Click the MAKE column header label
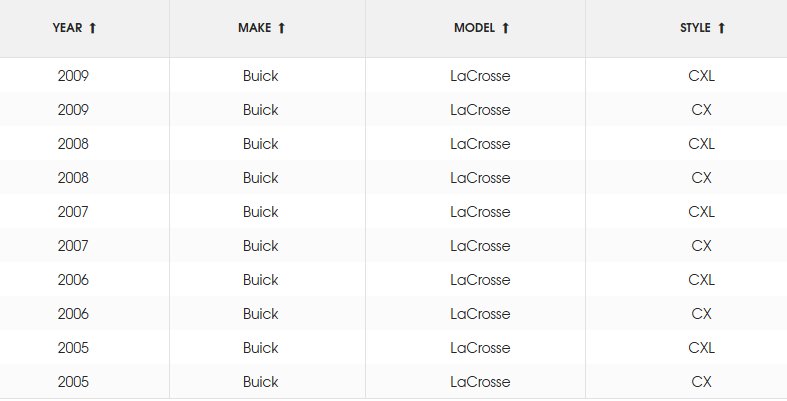The height and width of the screenshot is (401, 787). click(255, 29)
